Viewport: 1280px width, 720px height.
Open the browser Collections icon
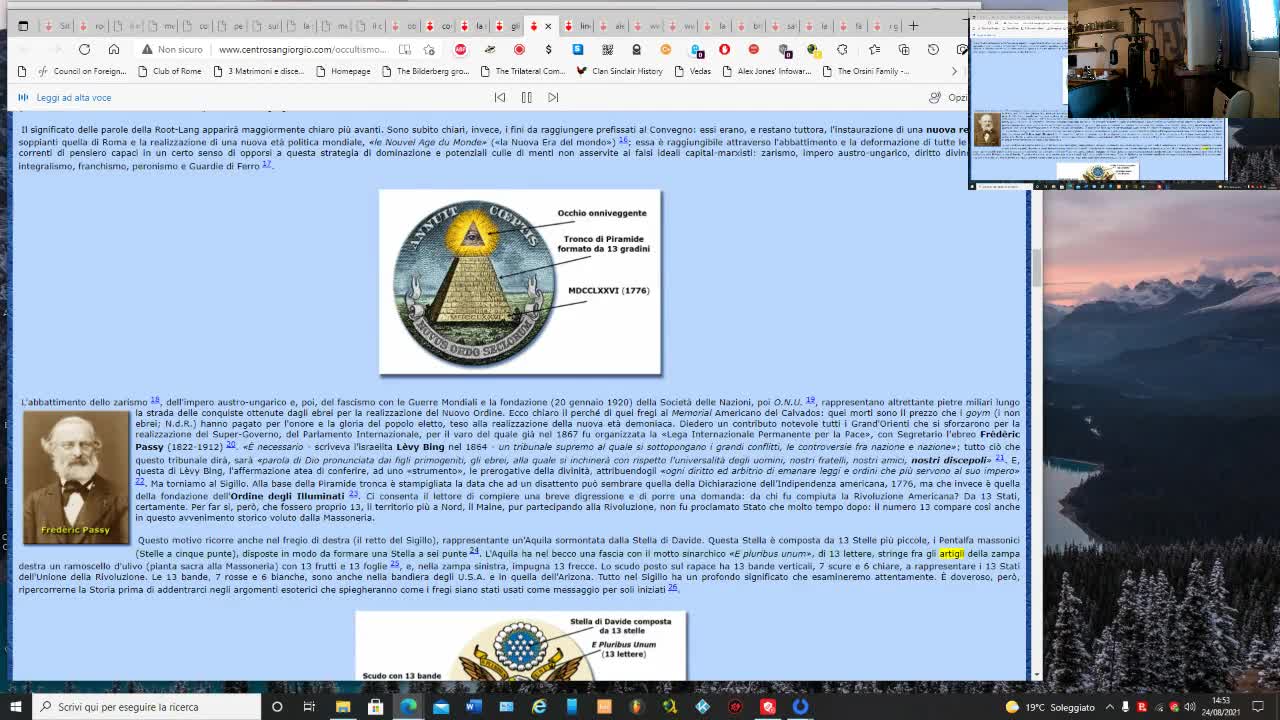(903, 49)
